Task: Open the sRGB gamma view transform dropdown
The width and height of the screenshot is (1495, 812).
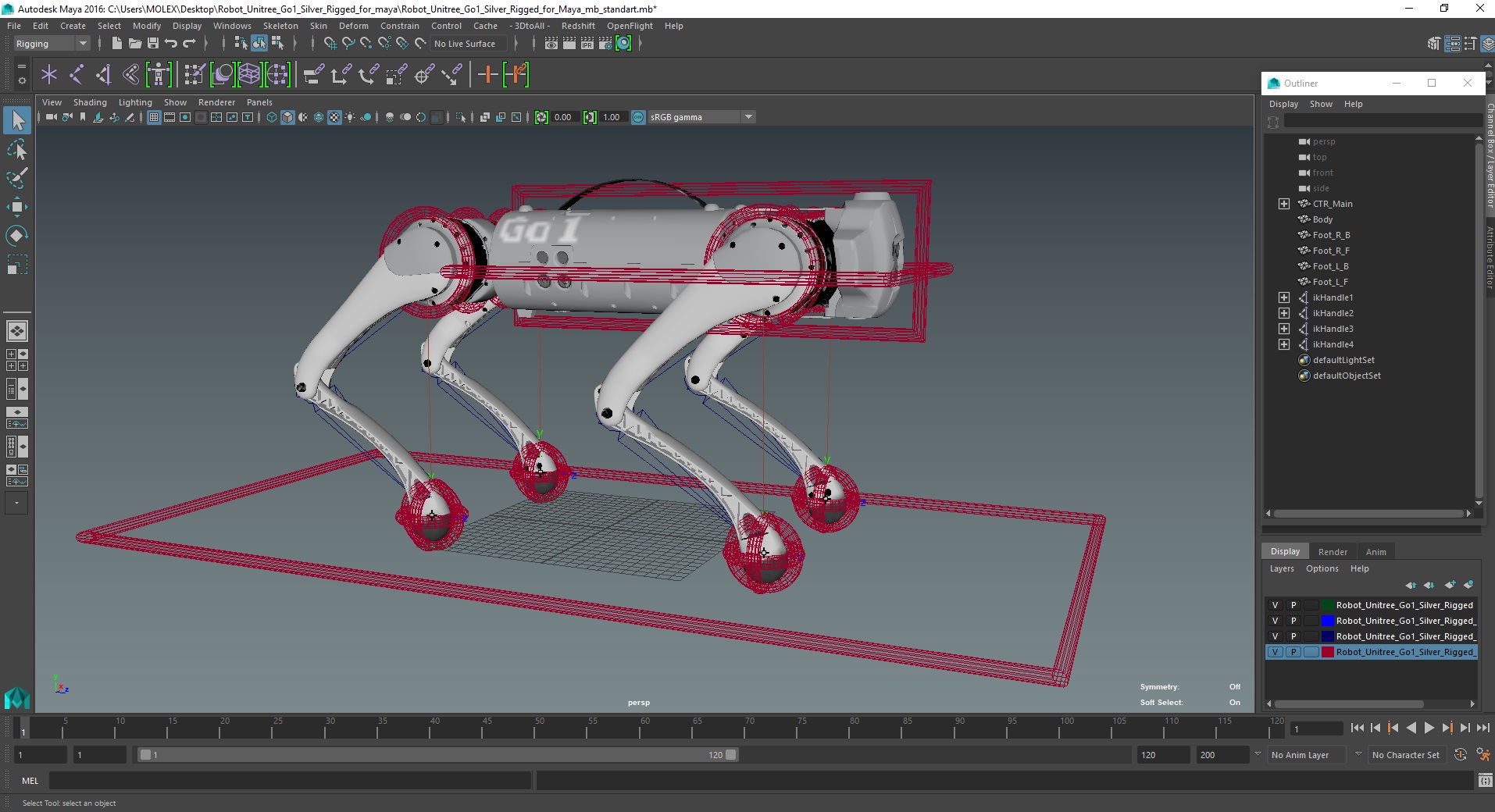Action: [x=701, y=117]
